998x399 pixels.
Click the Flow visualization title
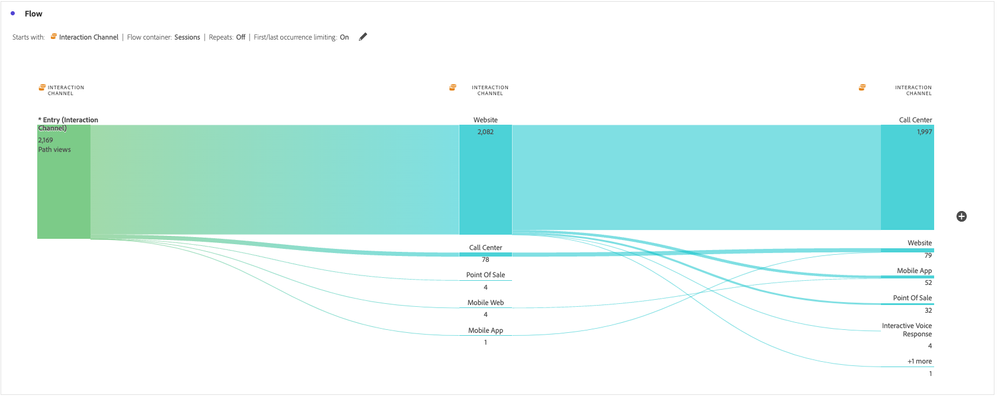[34, 13]
